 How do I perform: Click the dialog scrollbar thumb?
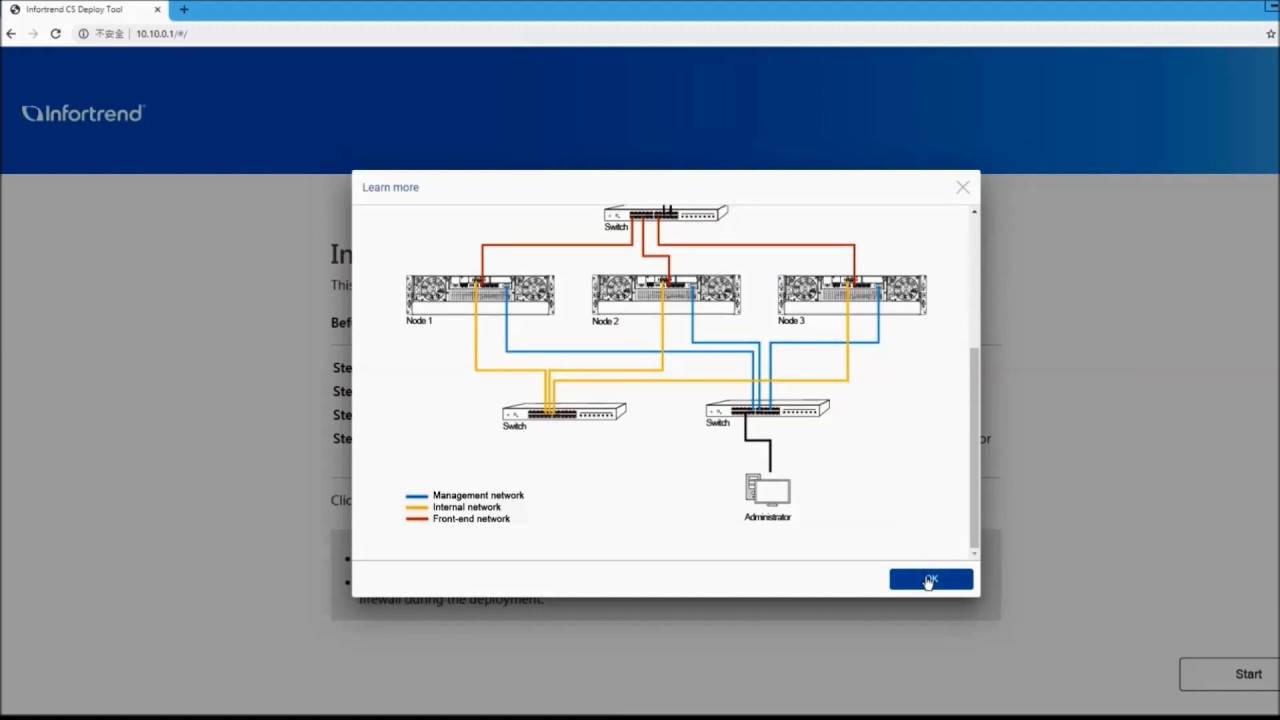coord(975,447)
